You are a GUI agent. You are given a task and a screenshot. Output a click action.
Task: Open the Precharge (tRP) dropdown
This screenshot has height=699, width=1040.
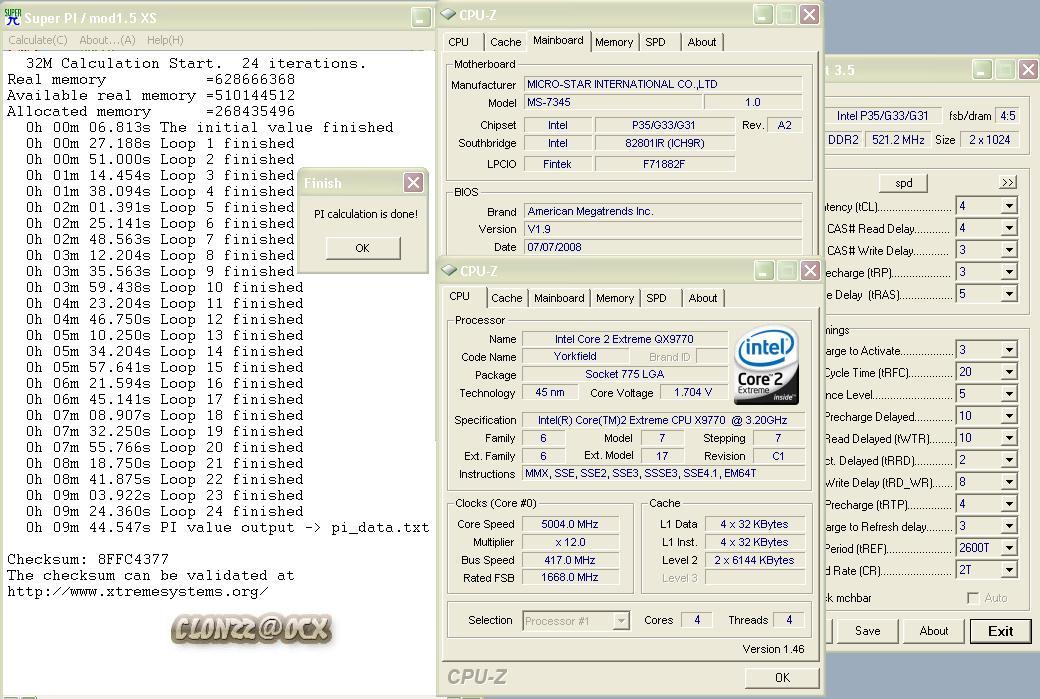[1009, 272]
